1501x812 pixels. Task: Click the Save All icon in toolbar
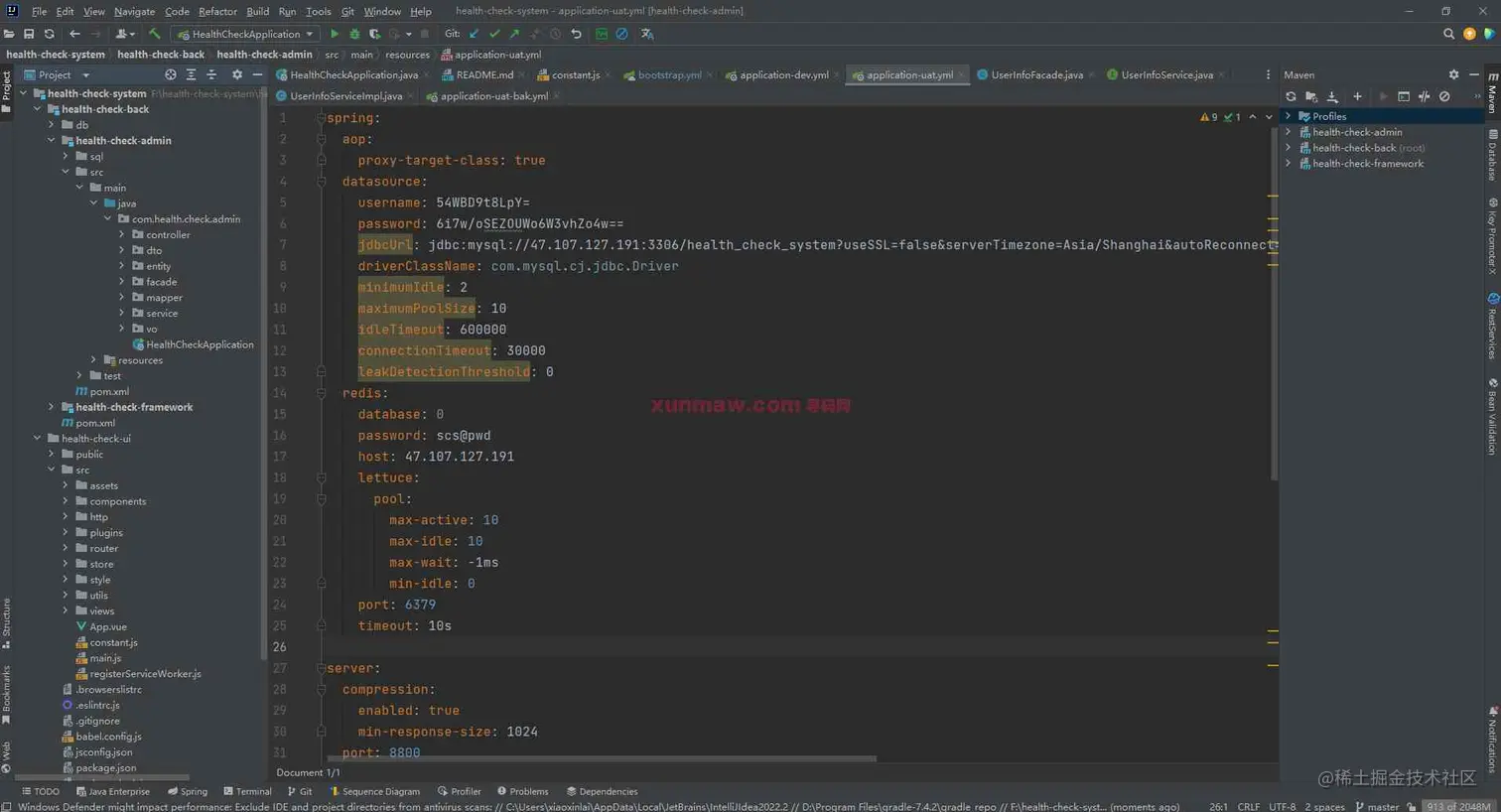29,34
